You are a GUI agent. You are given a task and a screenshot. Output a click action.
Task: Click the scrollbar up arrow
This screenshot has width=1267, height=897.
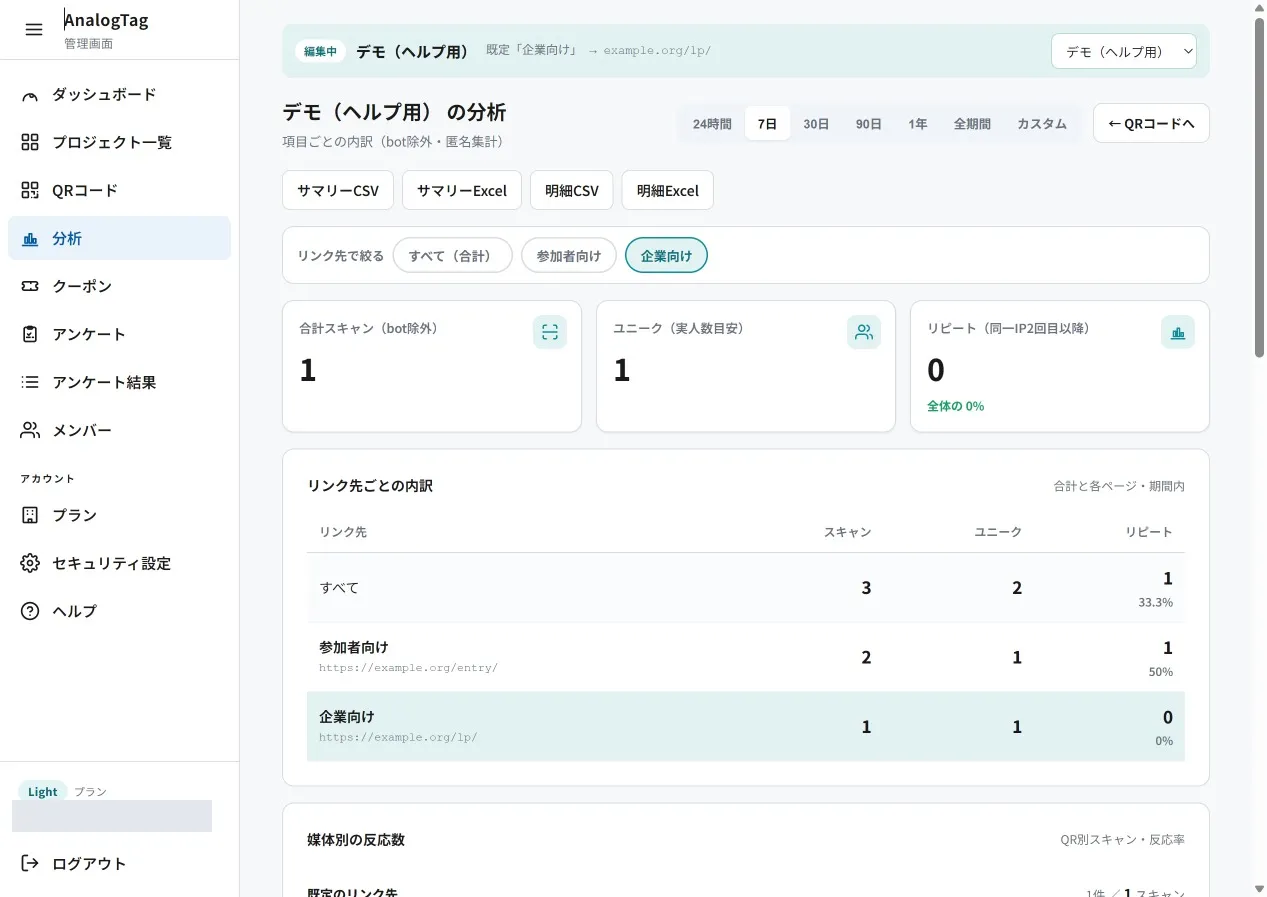point(1260,7)
